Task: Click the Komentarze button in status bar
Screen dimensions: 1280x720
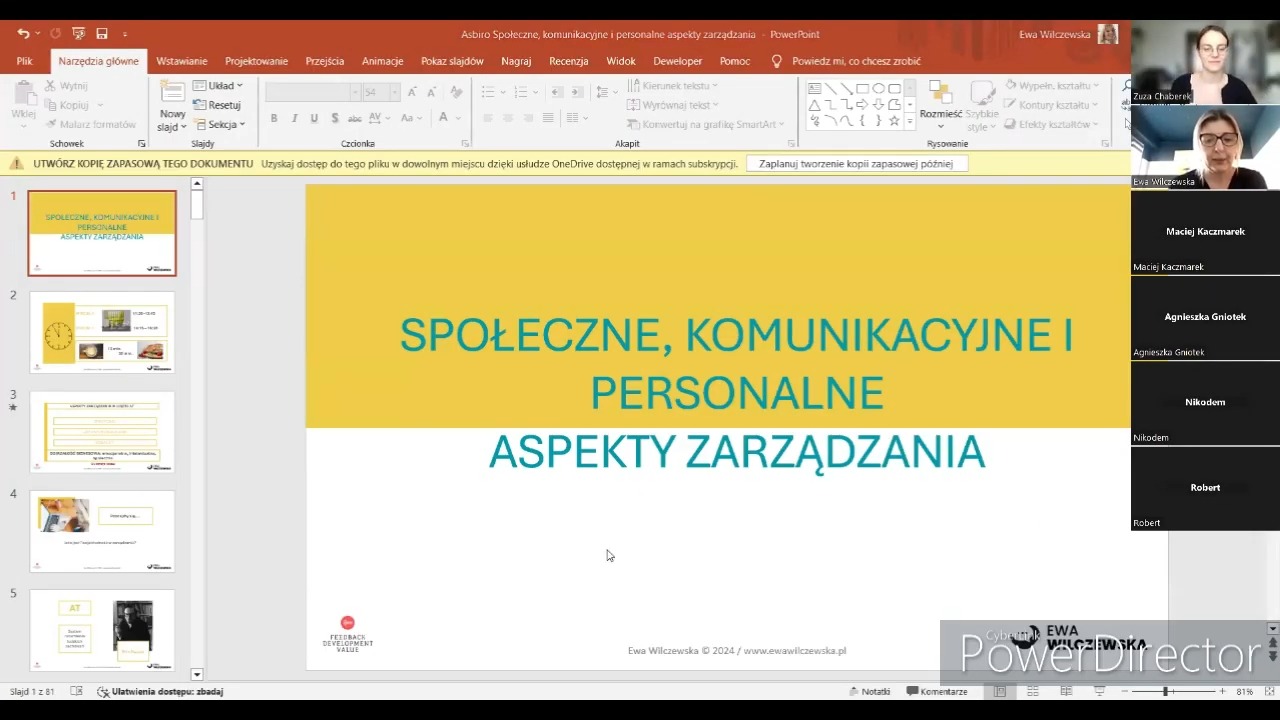Action: (938, 691)
